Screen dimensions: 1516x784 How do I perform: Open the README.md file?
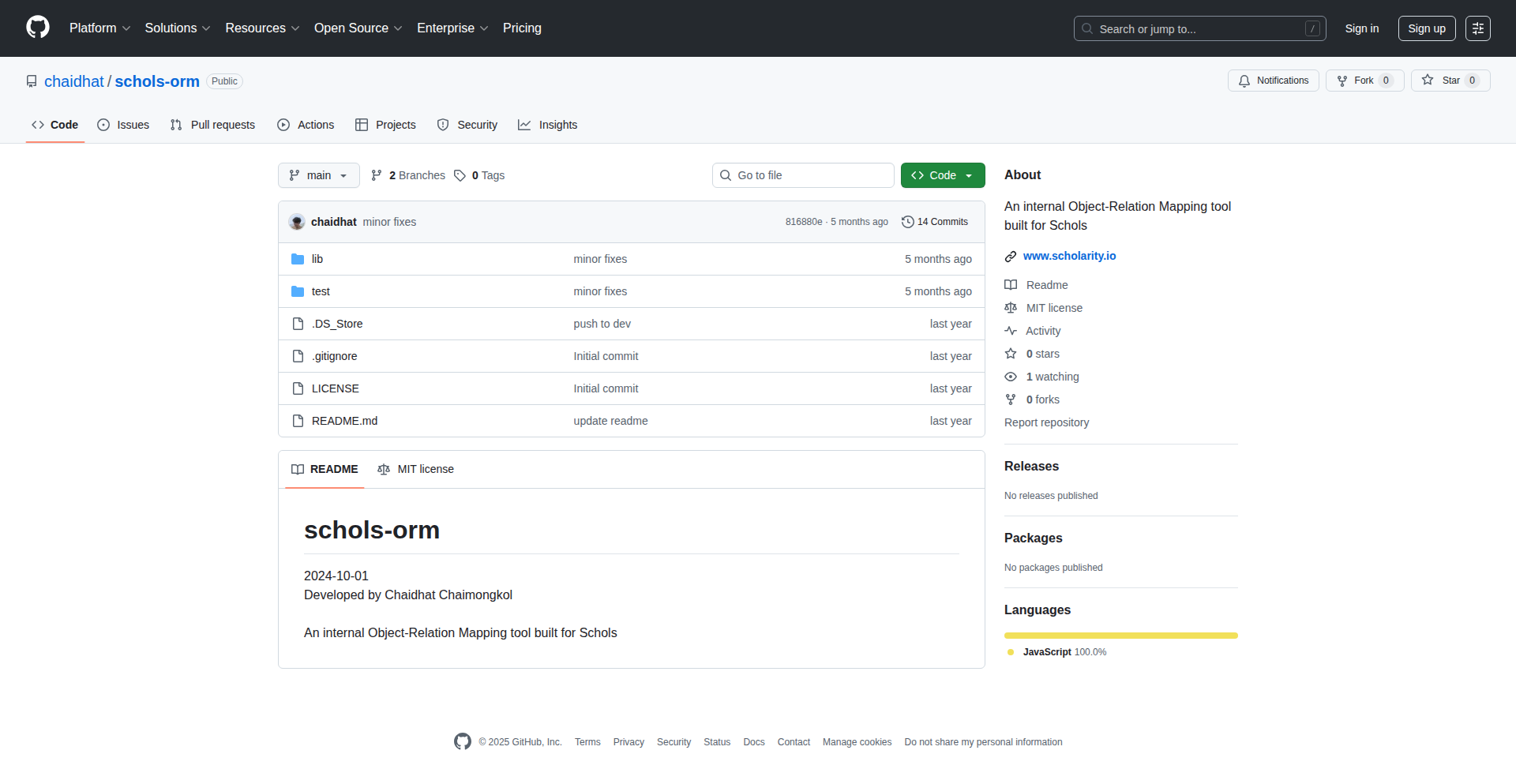pyautogui.click(x=345, y=421)
